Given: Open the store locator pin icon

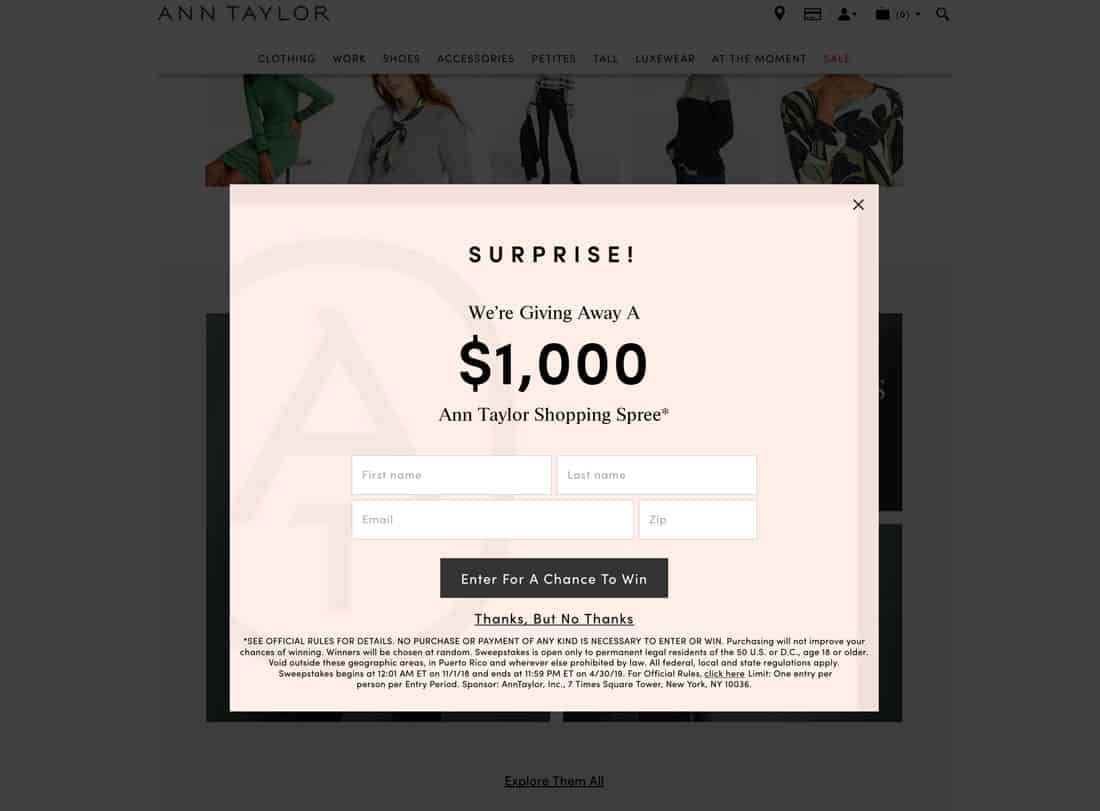Looking at the screenshot, I should click(779, 14).
